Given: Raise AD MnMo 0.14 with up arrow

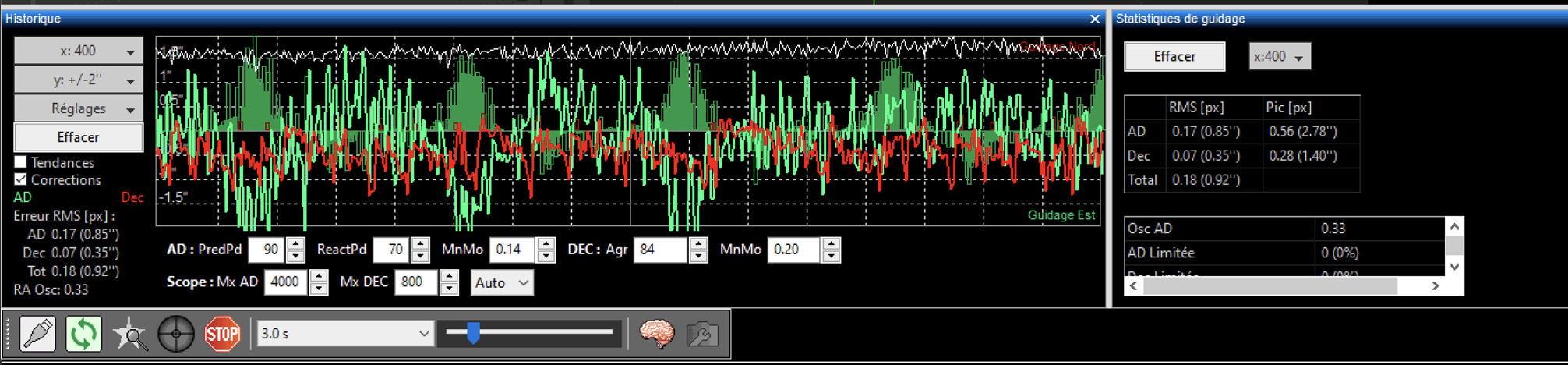Looking at the screenshot, I should click(x=546, y=244).
